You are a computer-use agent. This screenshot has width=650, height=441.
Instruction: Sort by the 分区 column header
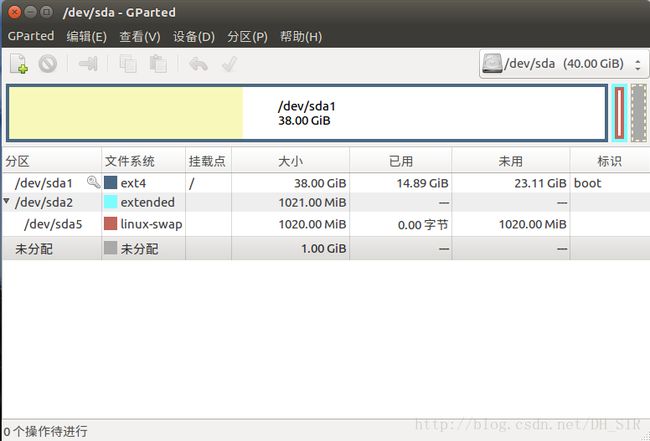52,161
